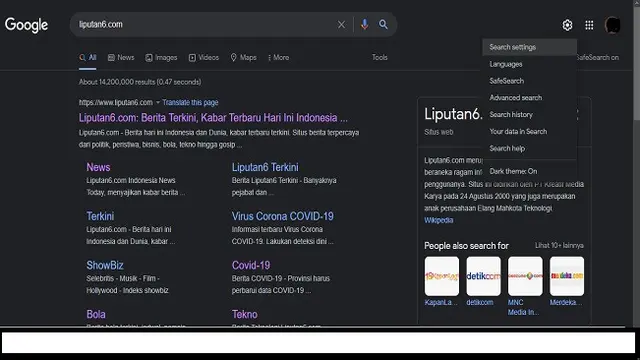Open the ShowBiz sitelink
The height and width of the screenshot is (360, 640).
point(104,265)
